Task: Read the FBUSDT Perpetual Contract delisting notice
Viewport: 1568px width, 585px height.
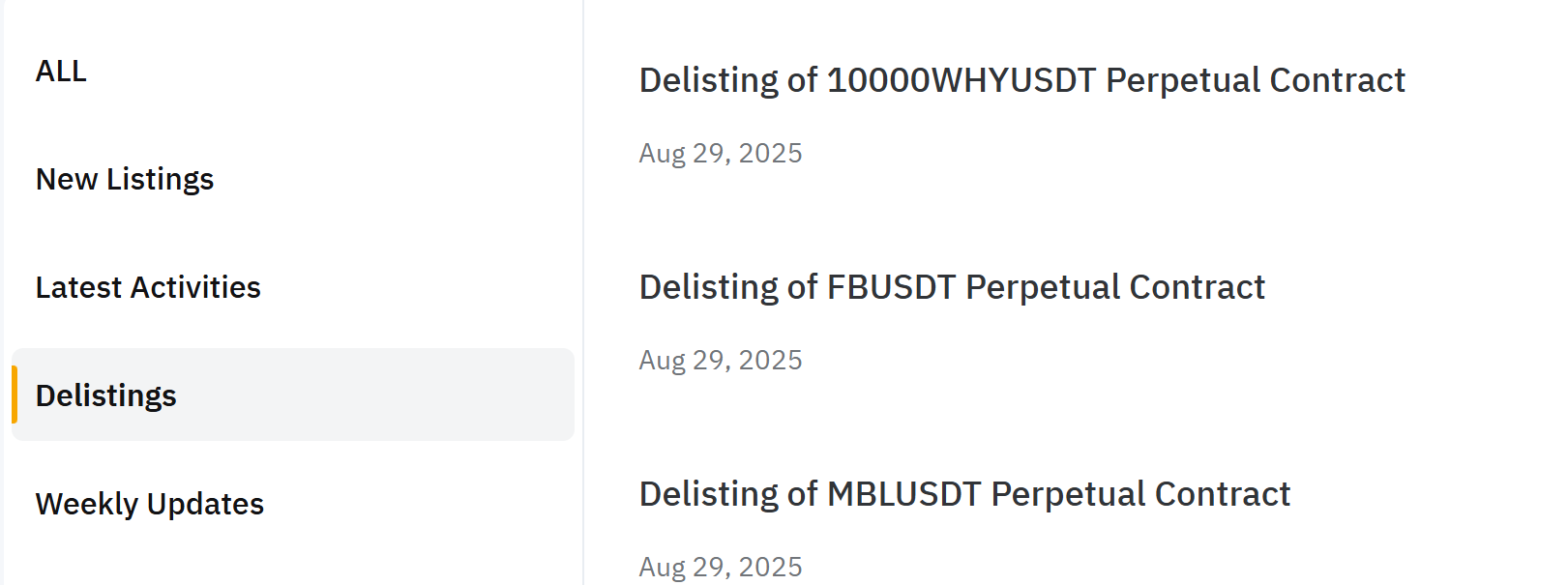Action: [952, 287]
